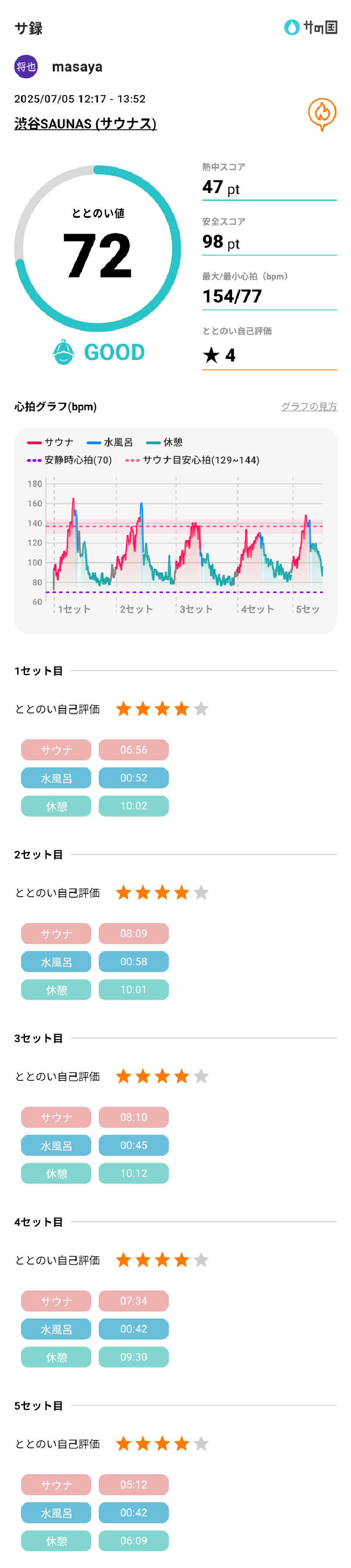Click the ととのい値 72 circular gauge
The width and height of the screenshot is (351, 1568).
tap(97, 248)
